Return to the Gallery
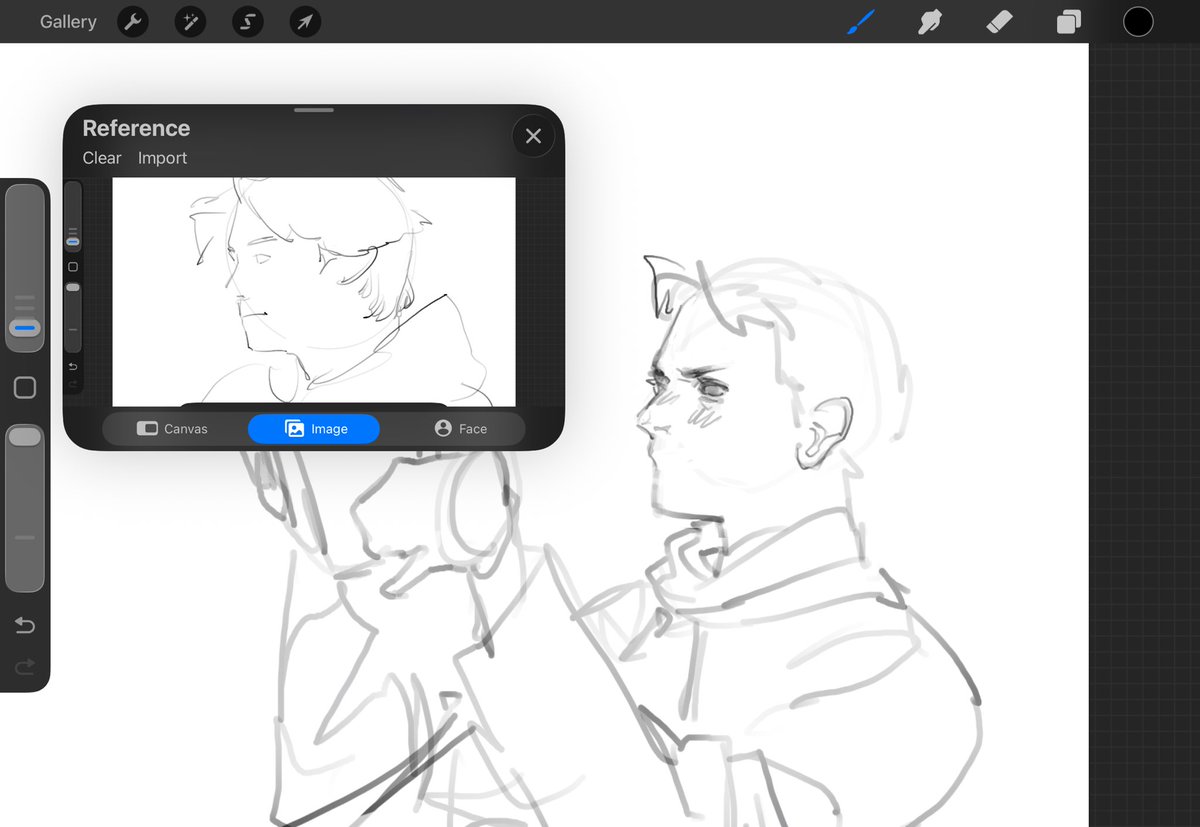 (x=68, y=22)
